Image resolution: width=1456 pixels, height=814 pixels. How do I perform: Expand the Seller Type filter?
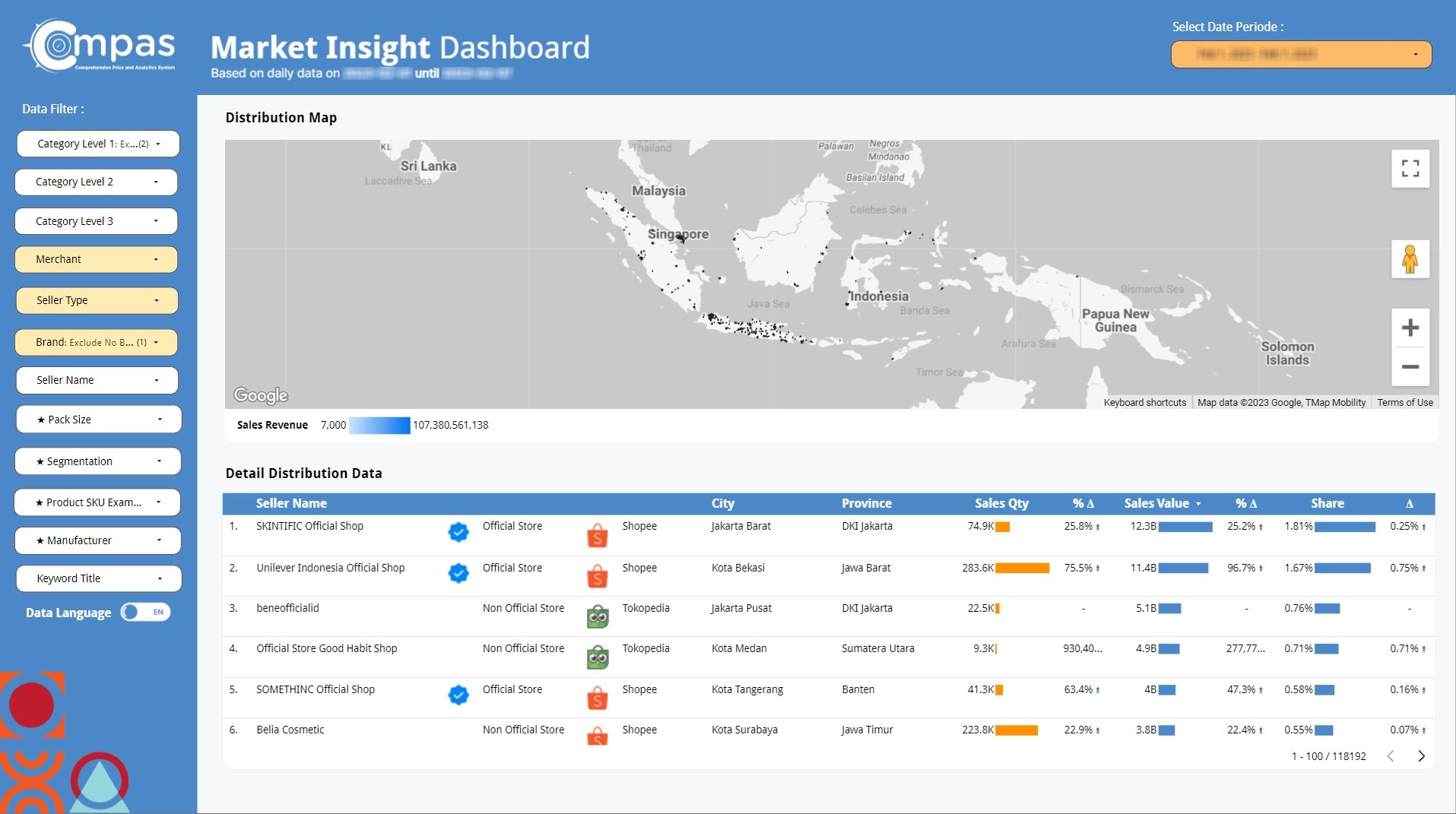click(97, 300)
